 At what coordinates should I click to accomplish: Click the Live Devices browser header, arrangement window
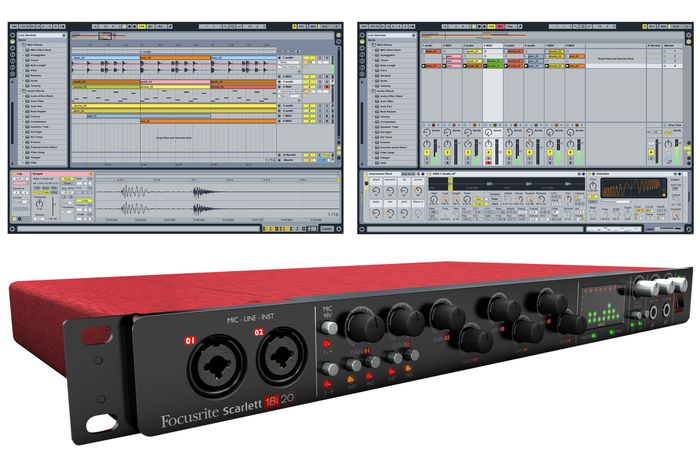click(x=42, y=35)
